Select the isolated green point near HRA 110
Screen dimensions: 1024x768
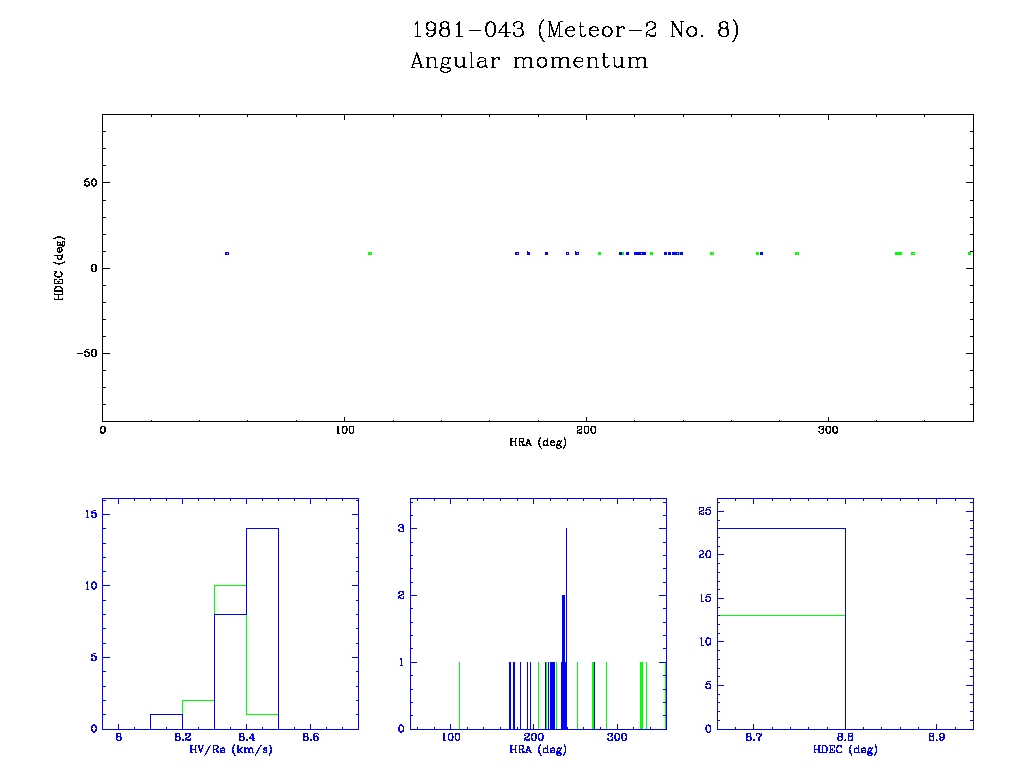370,253
